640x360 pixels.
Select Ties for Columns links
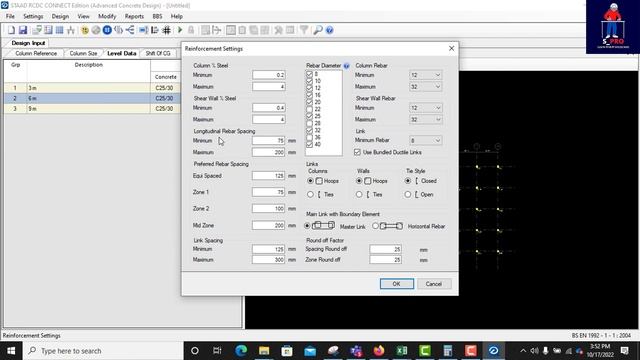point(310,195)
